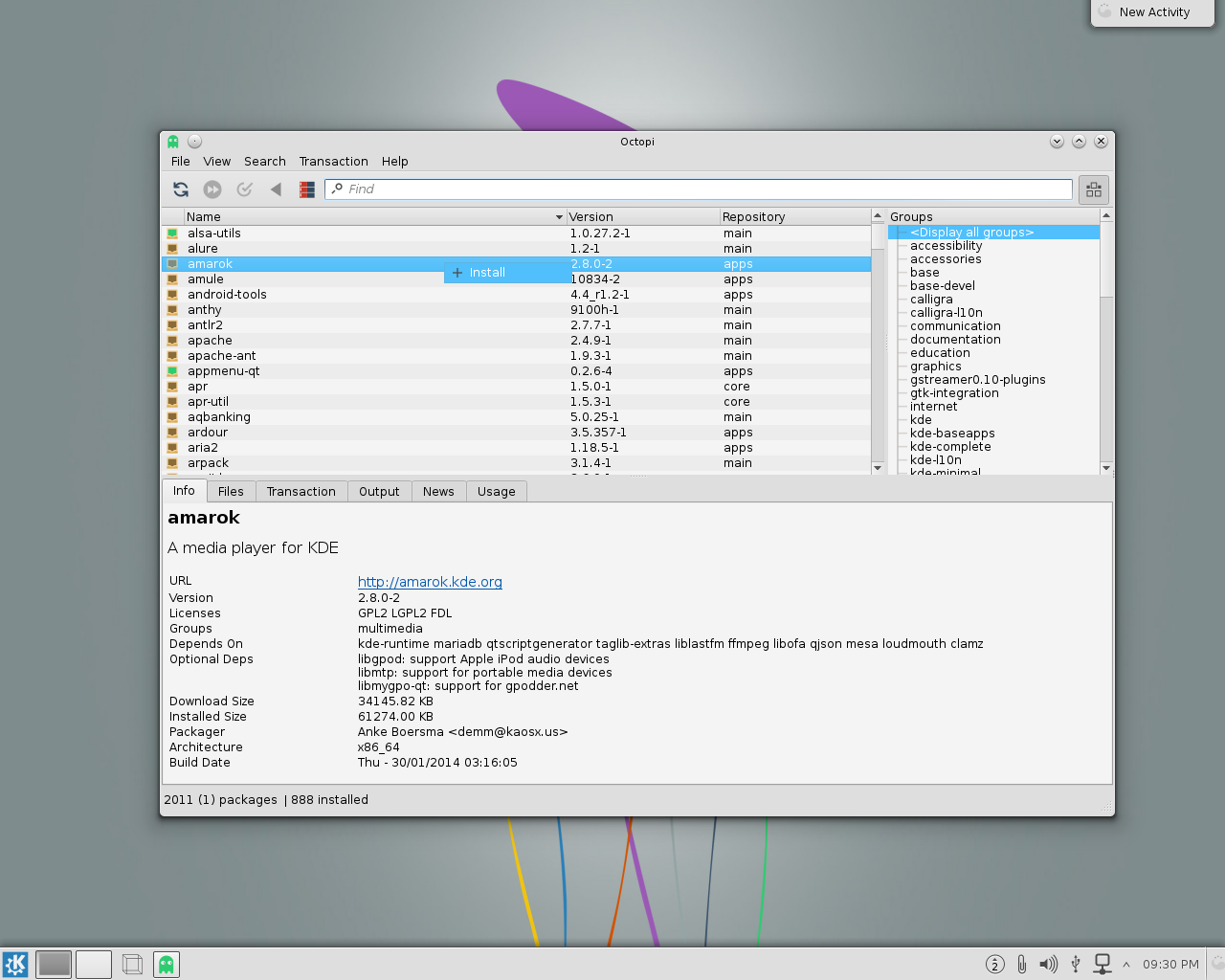Click the package icon next to appmenu-qt

172,371
